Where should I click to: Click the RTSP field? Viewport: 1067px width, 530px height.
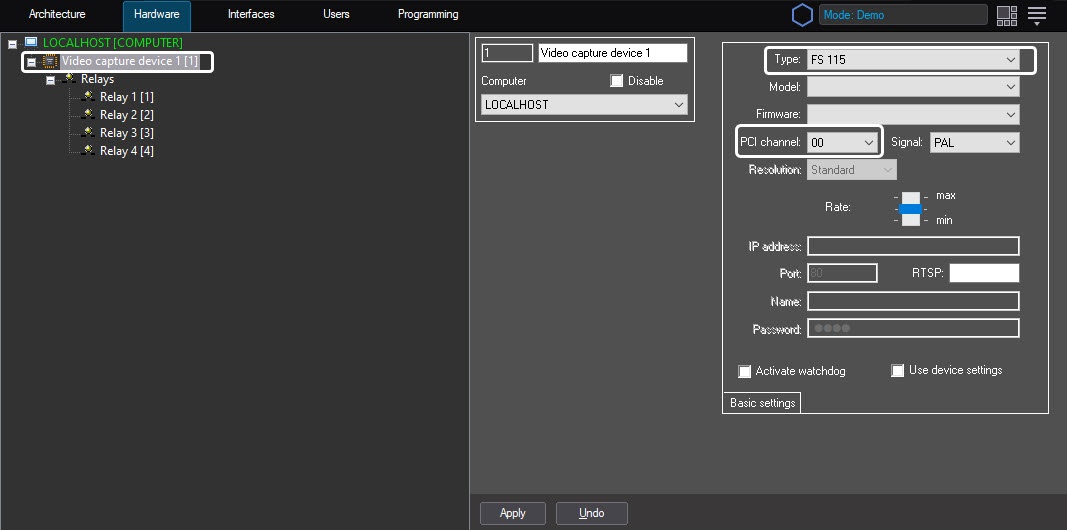click(x=984, y=273)
